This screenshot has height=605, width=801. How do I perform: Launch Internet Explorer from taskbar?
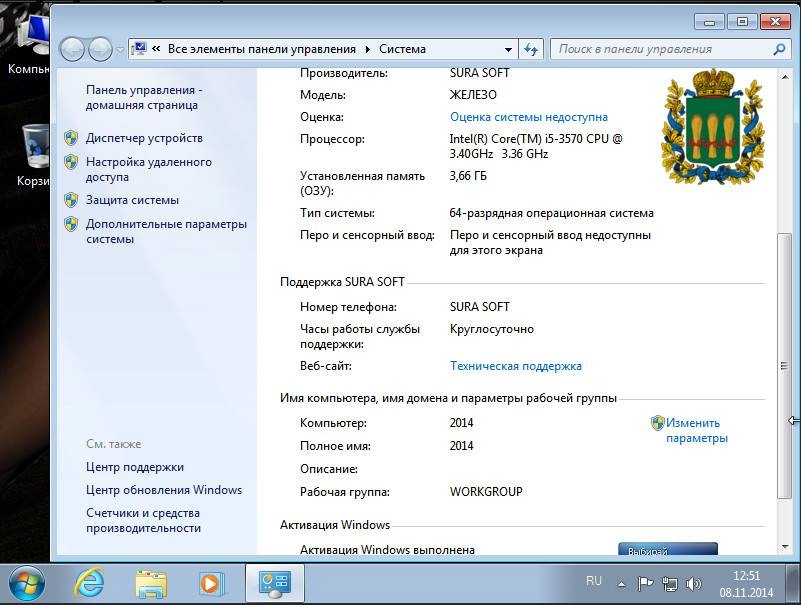click(x=89, y=583)
